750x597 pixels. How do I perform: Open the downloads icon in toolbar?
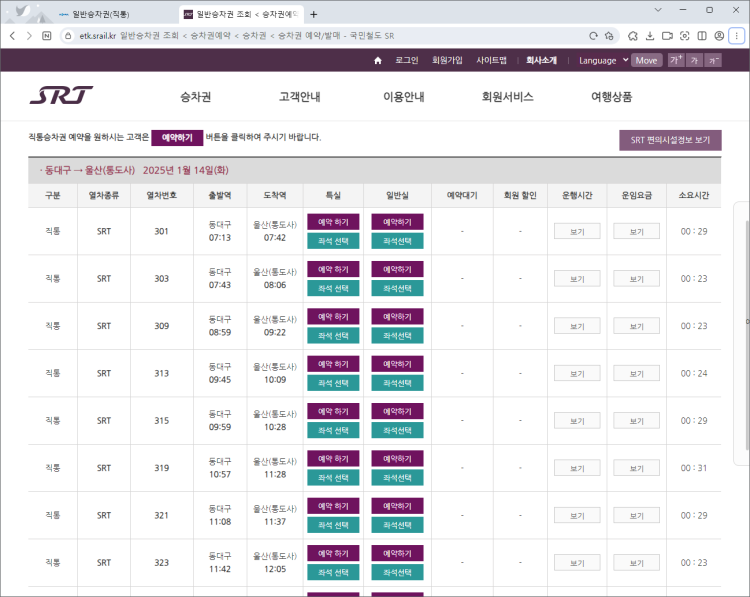pos(650,36)
